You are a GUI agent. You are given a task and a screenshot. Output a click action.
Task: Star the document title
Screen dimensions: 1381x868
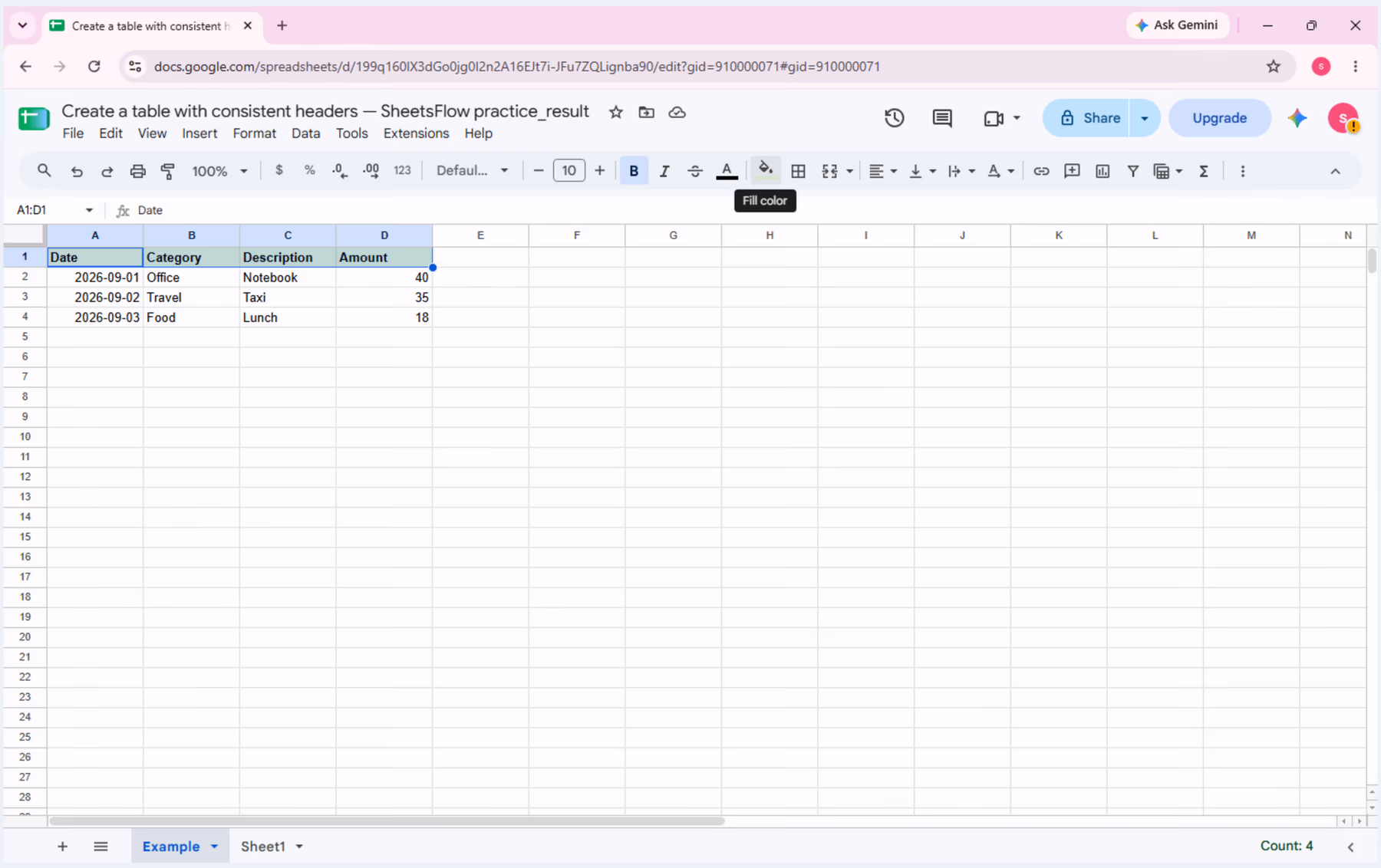coord(615,112)
